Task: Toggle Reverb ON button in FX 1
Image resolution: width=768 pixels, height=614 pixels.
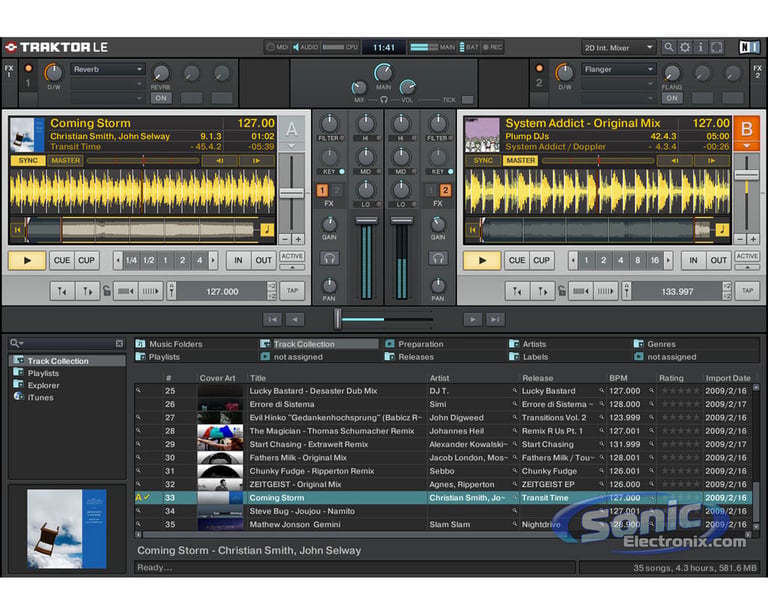Action: click(161, 98)
